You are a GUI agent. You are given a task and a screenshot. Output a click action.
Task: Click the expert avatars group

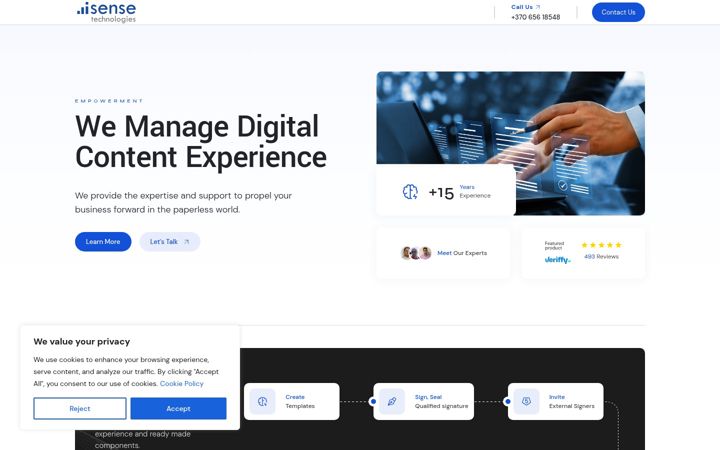pos(416,253)
